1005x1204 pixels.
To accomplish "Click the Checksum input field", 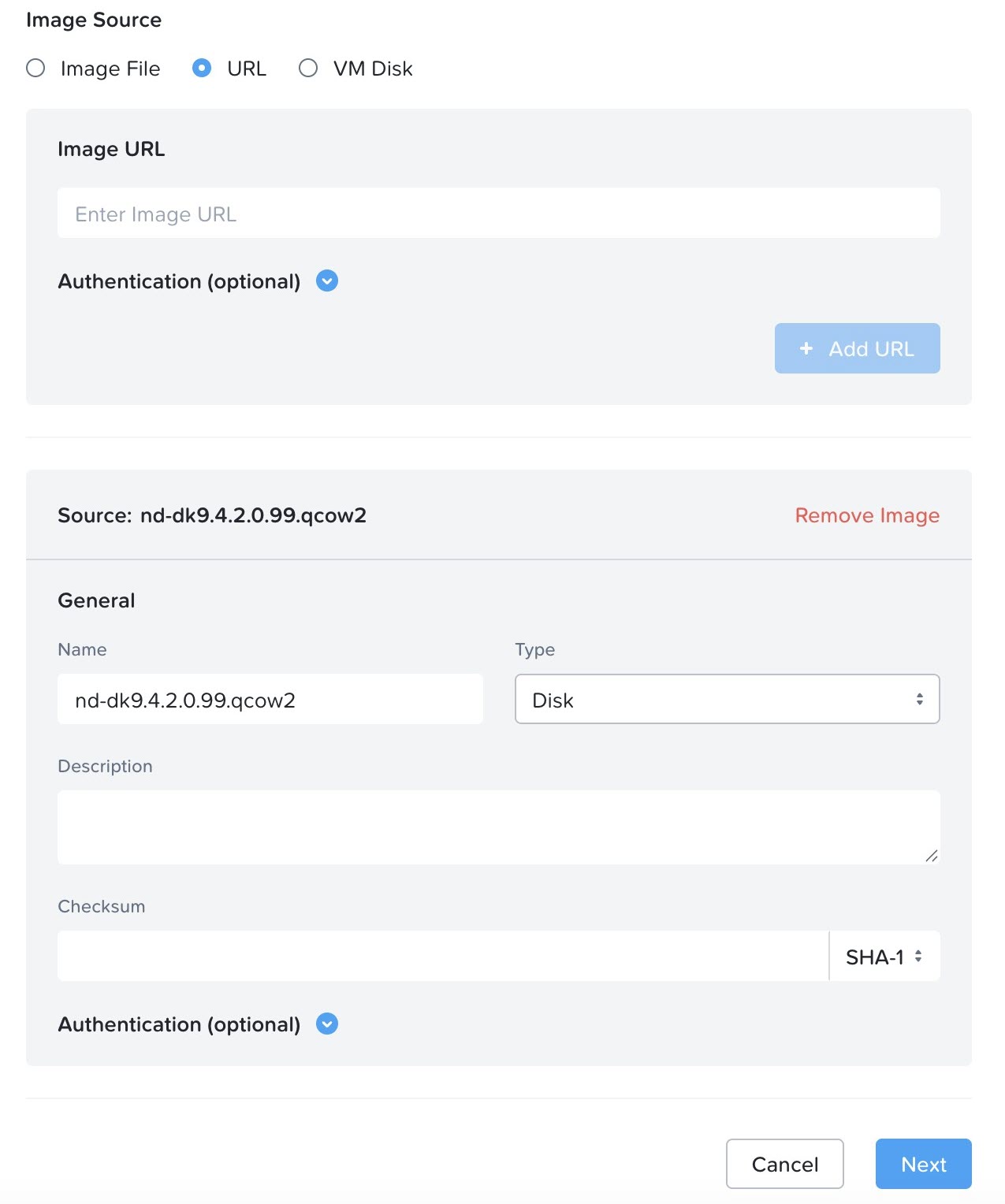I will (442, 957).
